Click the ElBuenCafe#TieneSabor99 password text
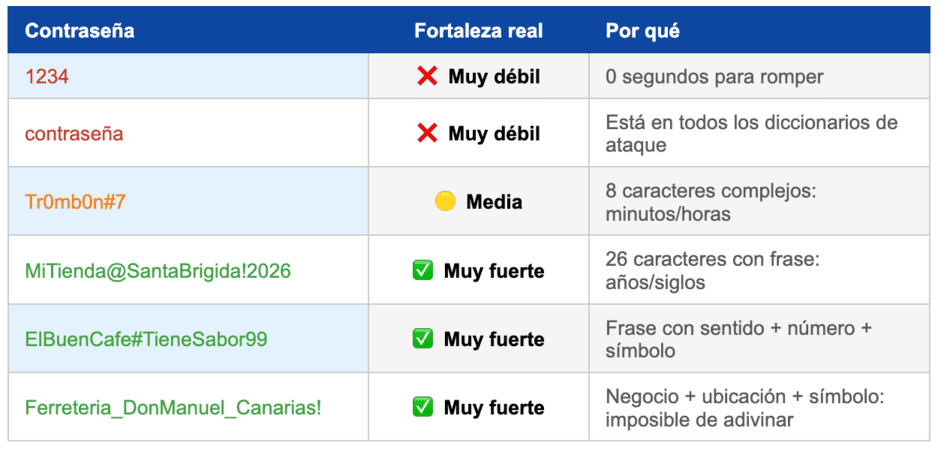Viewport: 941px width, 449px height. pyautogui.click(x=146, y=339)
